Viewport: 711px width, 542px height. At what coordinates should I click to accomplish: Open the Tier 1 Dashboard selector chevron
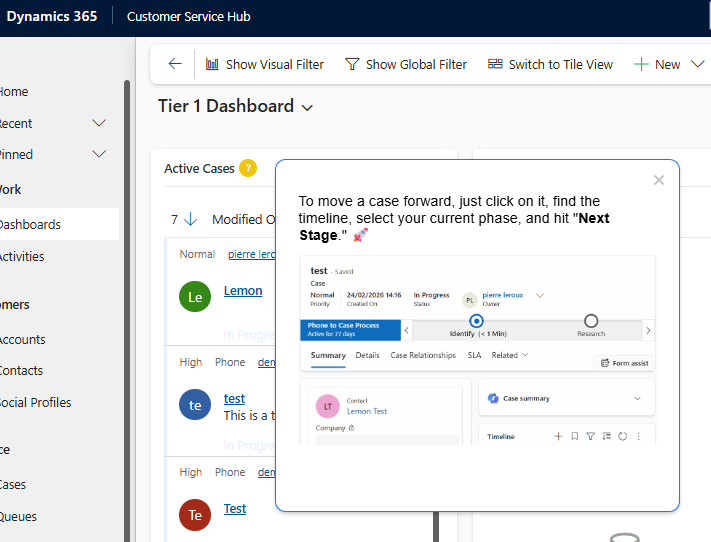pos(307,108)
